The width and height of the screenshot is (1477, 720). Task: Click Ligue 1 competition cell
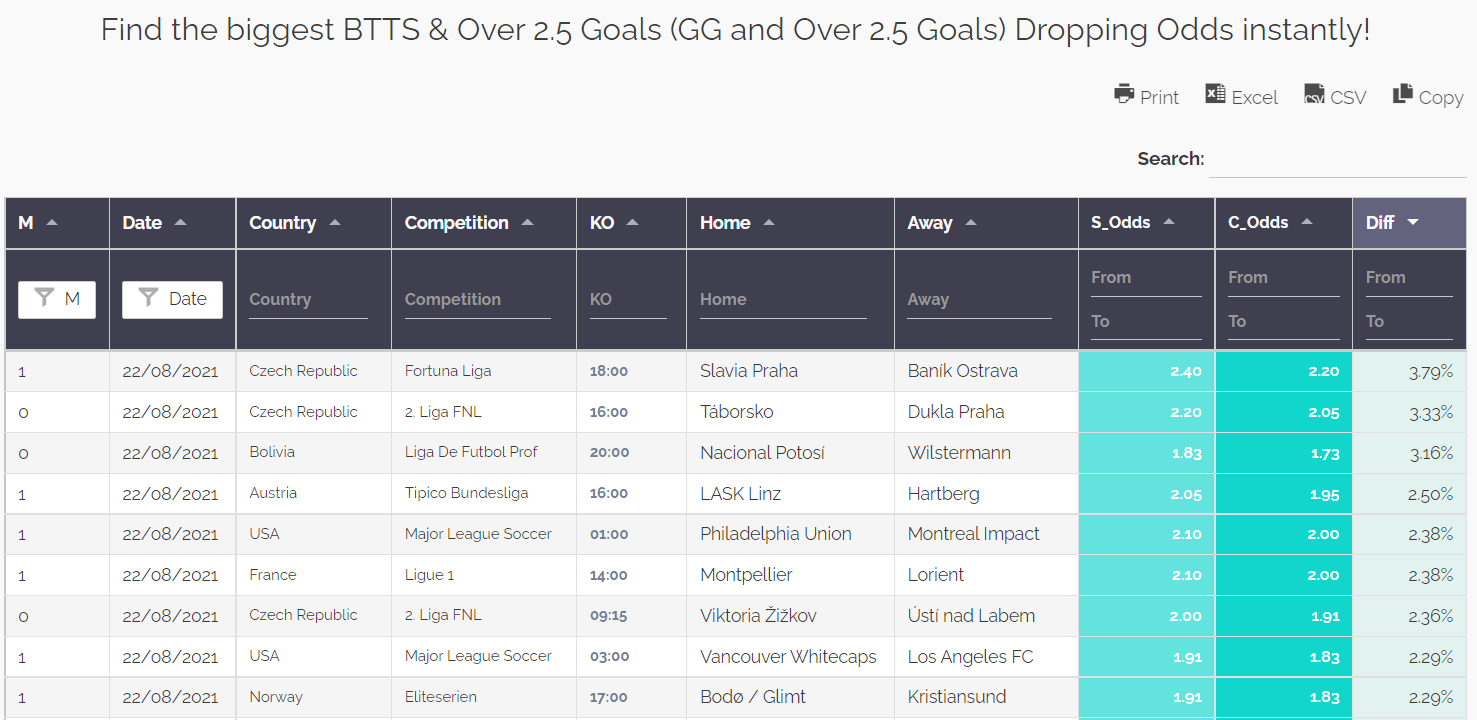point(484,575)
